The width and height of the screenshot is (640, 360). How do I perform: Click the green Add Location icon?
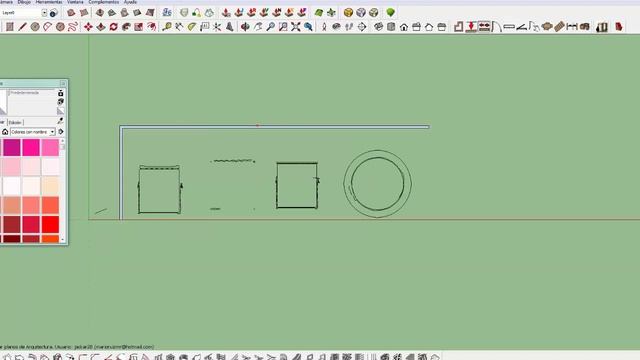tap(391, 13)
